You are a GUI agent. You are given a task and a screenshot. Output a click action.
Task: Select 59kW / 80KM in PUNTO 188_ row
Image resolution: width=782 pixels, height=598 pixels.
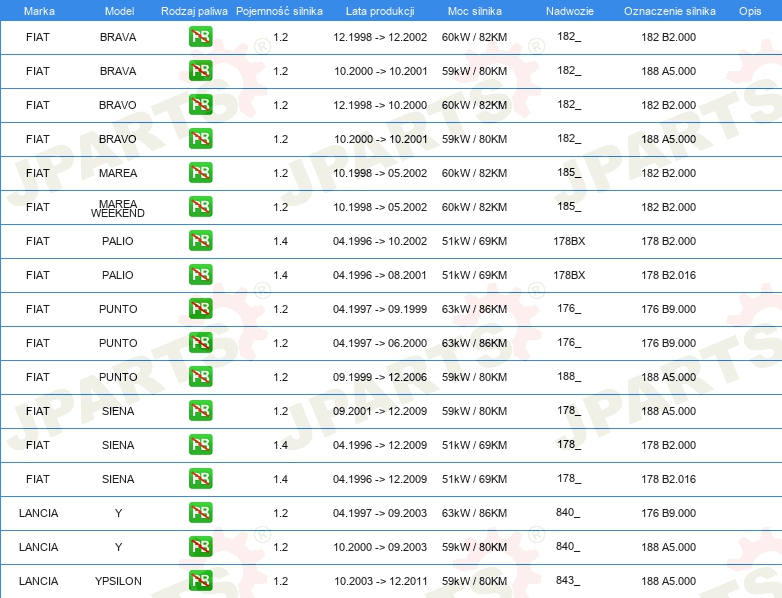click(474, 377)
